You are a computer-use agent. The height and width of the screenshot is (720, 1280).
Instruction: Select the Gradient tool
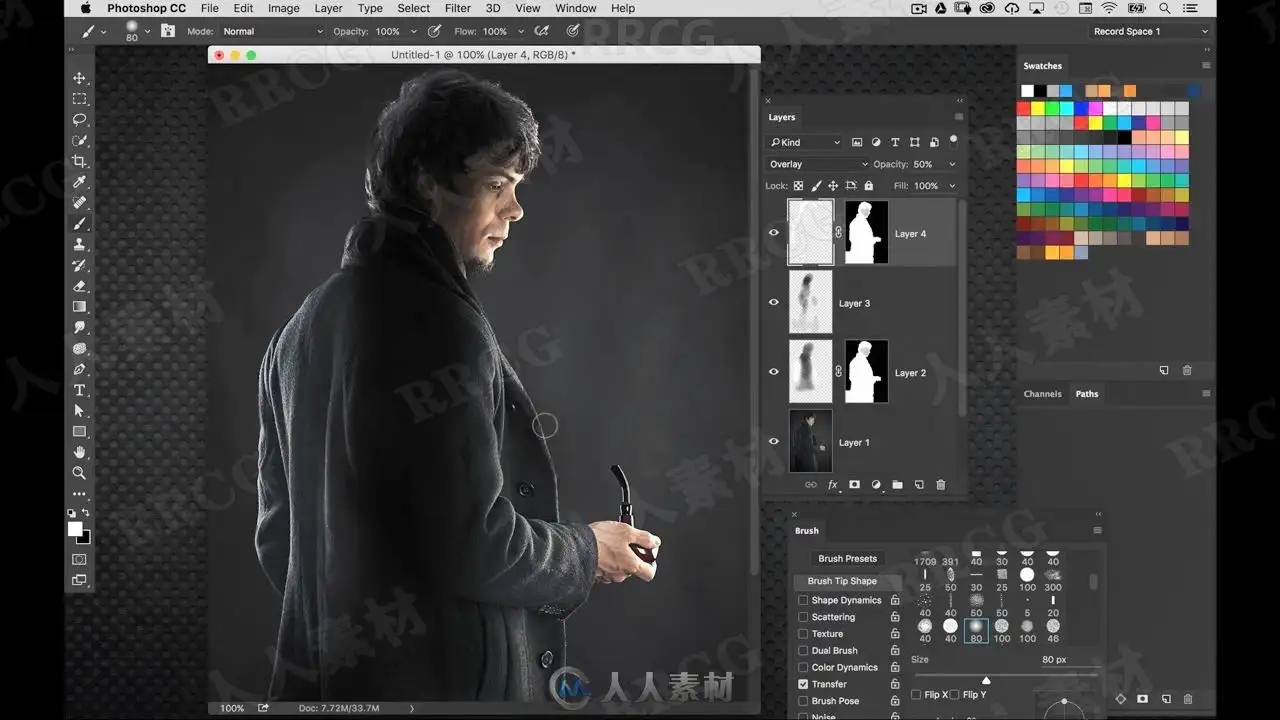pos(80,307)
